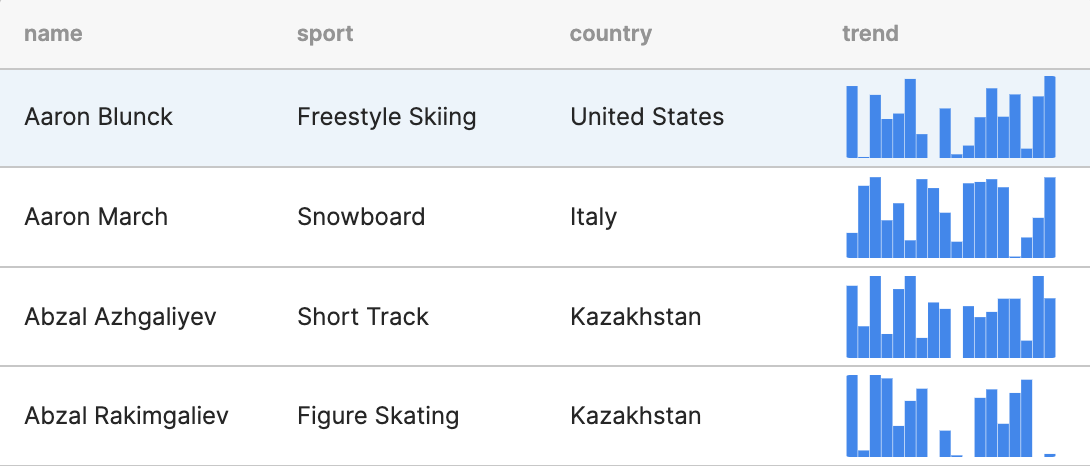1090x466 pixels.
Task: Click the United States country cell
Action: (x=646, y=117)
